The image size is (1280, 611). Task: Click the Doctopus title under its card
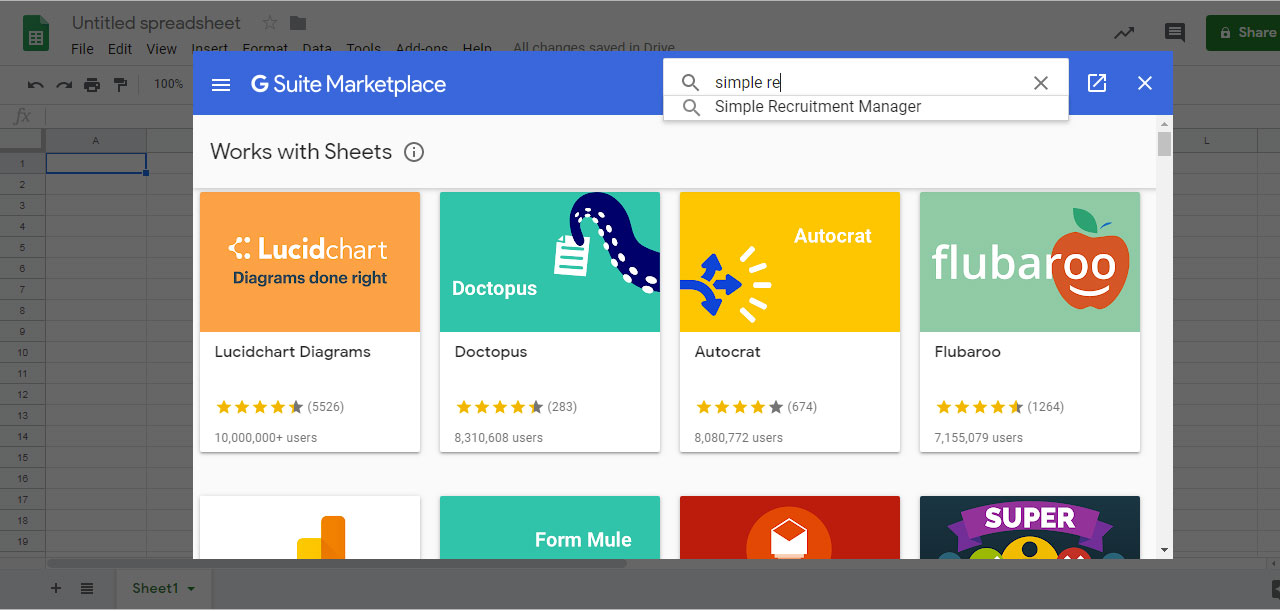(491, 352)
